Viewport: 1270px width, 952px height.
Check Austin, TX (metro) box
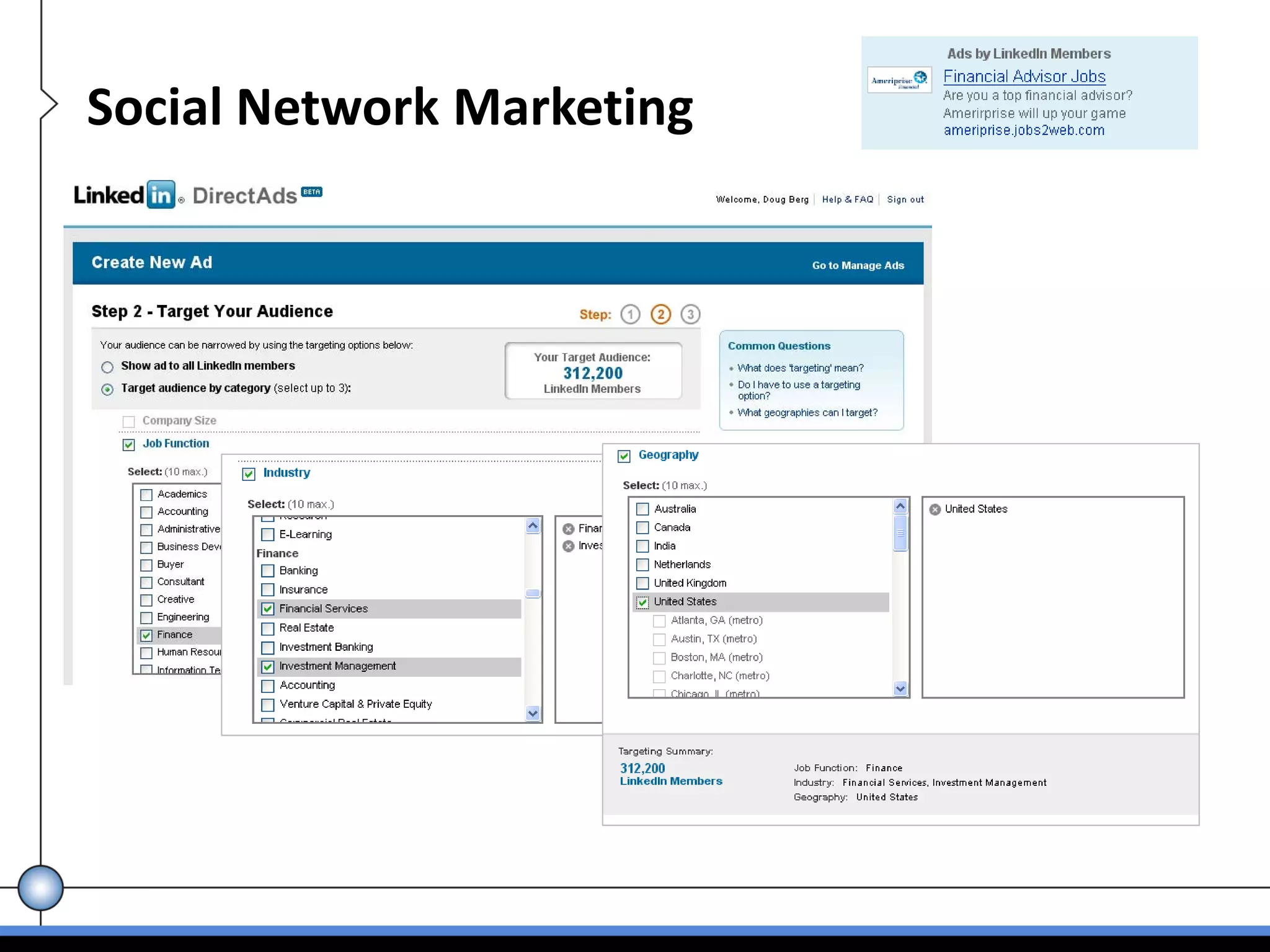tap(660, 640)
